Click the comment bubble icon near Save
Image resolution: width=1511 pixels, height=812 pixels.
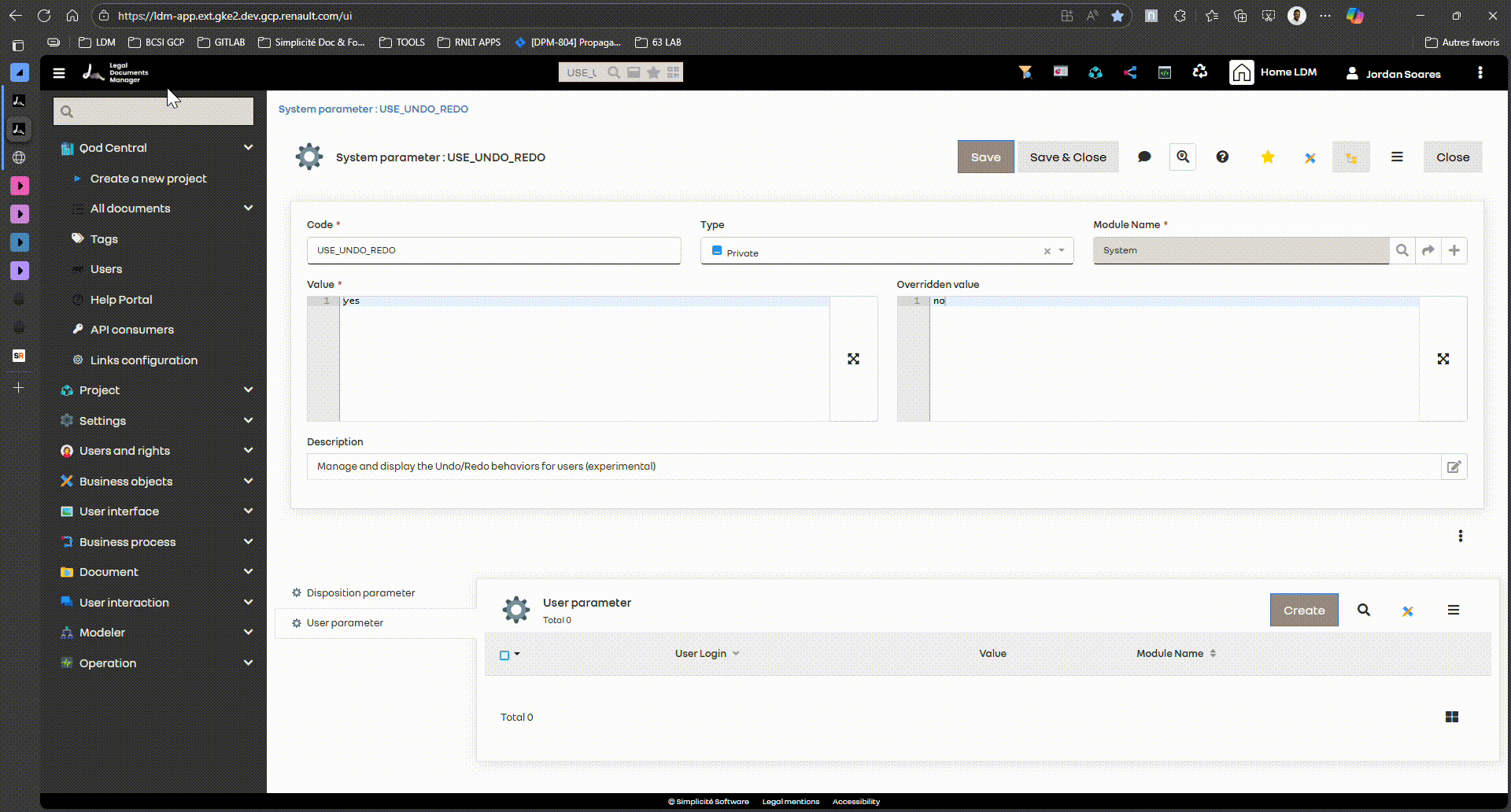click(x=1143, y=157)
